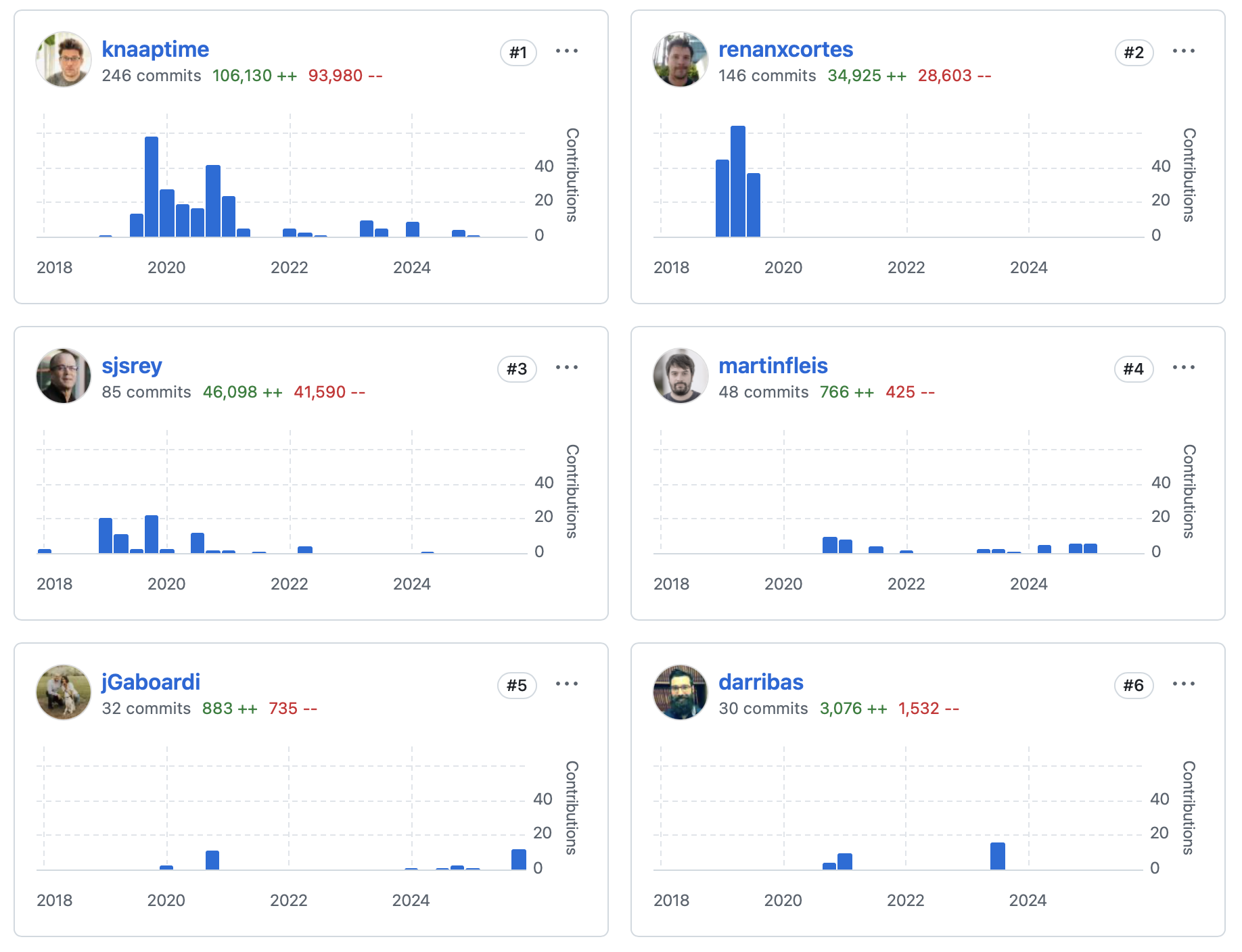Expand the options menu for renanxcortes
1242x952 pixels.
(1183, 51)
